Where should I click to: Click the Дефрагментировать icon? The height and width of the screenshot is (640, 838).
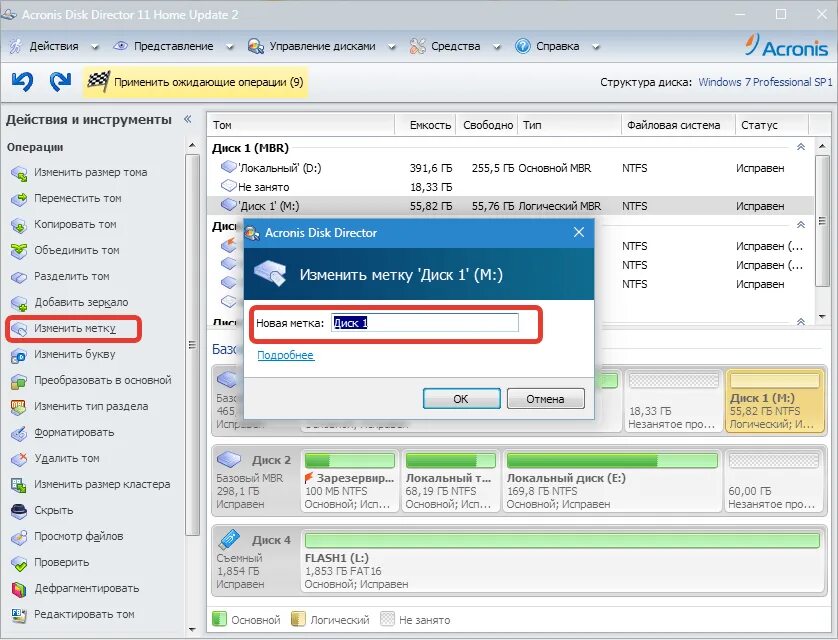pos(19,589)
